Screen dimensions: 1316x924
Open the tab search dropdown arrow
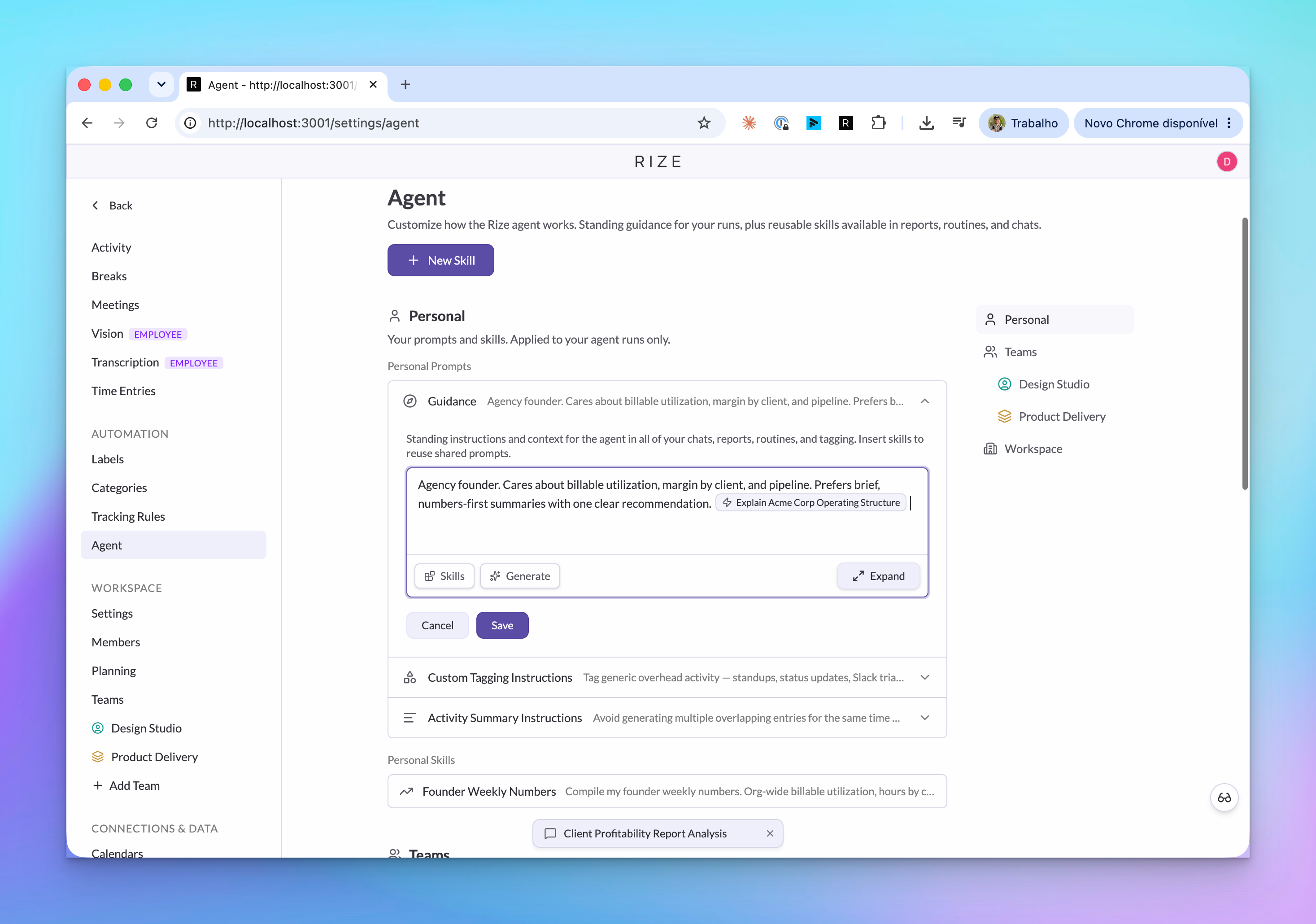161,84
